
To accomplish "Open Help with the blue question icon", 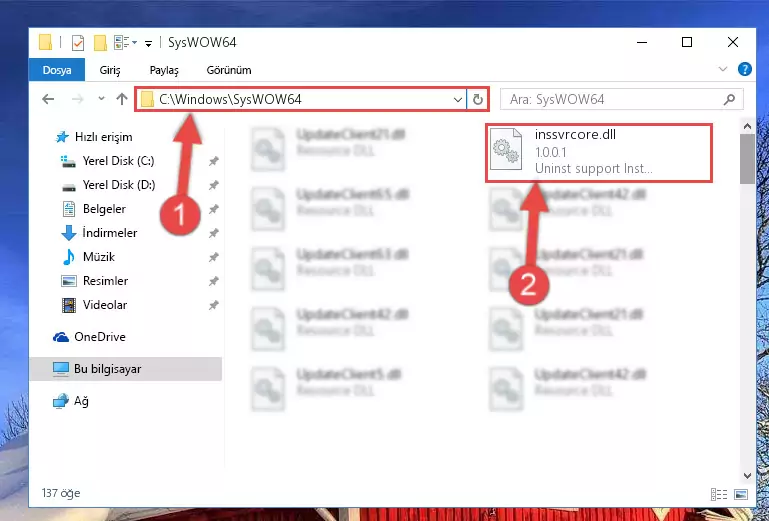I will pos(744,69).
